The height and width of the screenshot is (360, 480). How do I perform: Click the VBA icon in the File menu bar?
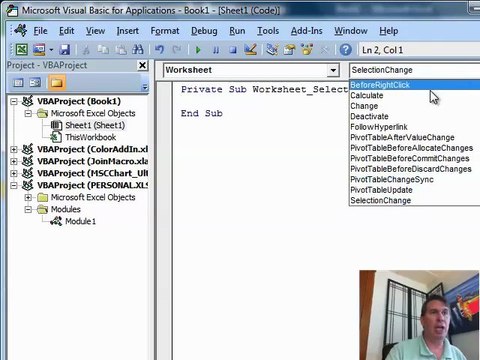point(21,30)
